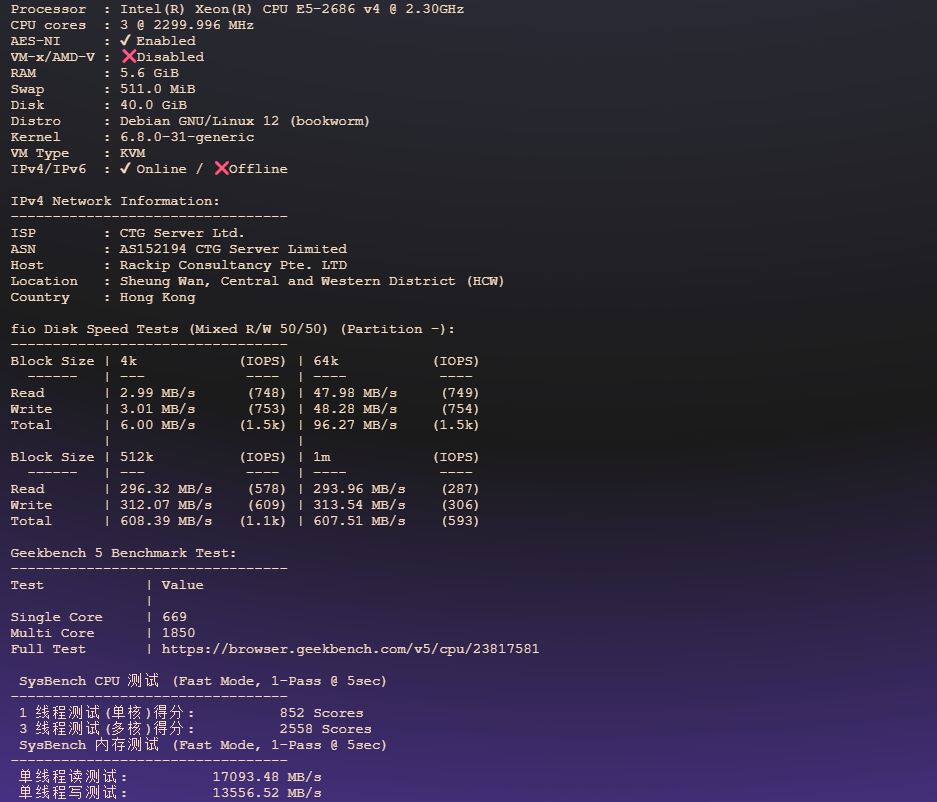Click the red X beside VM-x/AMD-V

pos(129,57)
